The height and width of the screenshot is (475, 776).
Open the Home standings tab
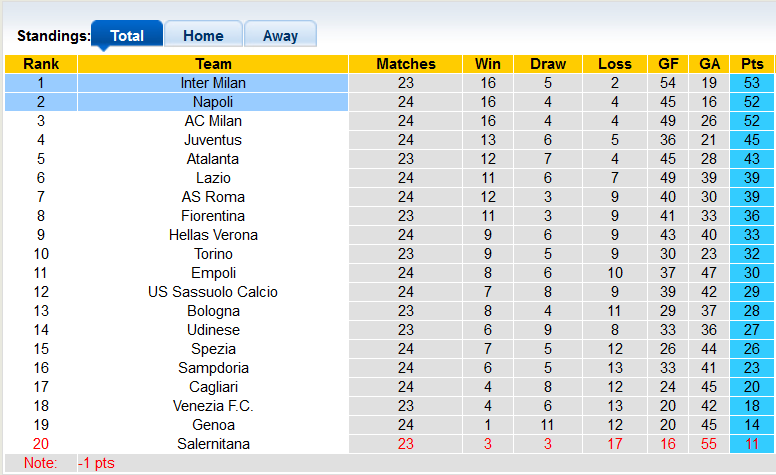click(203, 35)
